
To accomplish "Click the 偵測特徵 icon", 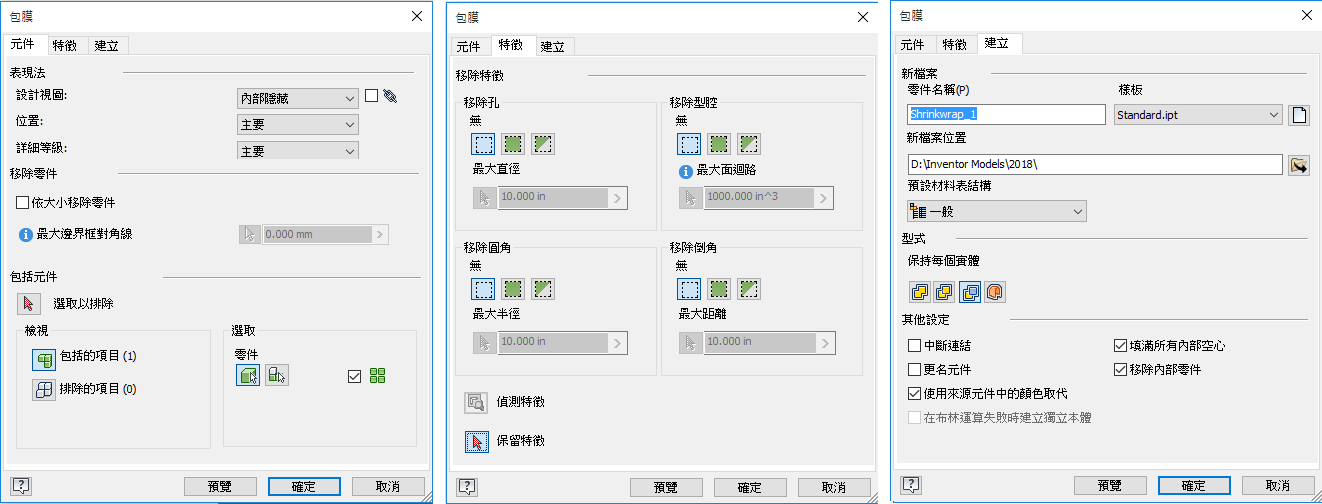I will point(476,402).
